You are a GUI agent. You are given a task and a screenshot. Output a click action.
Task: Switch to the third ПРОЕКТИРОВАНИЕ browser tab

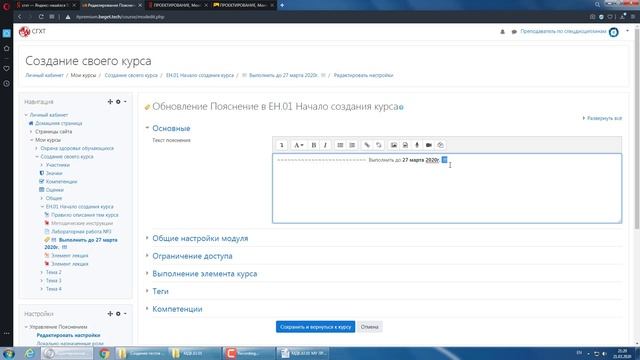178,5
